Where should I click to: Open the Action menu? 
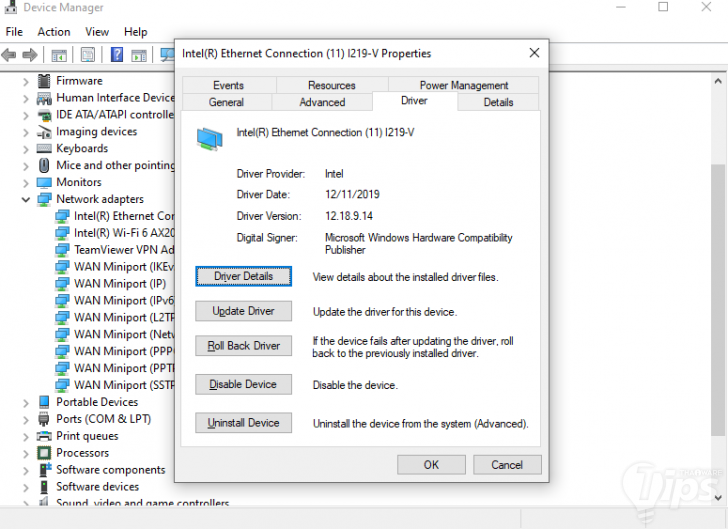click(x=54, y=32)
